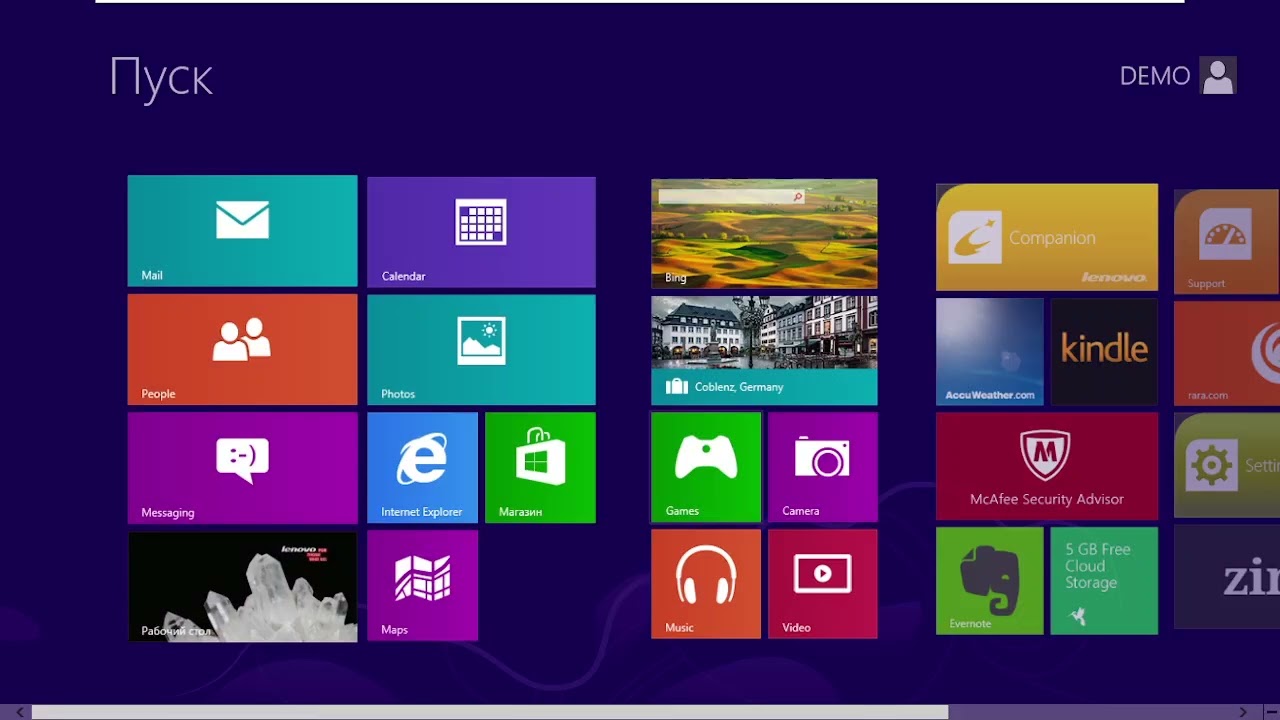The width and height of the screenshot is (1280, 720).
Task: Launch the Video tile
Action: click(823, 584)
